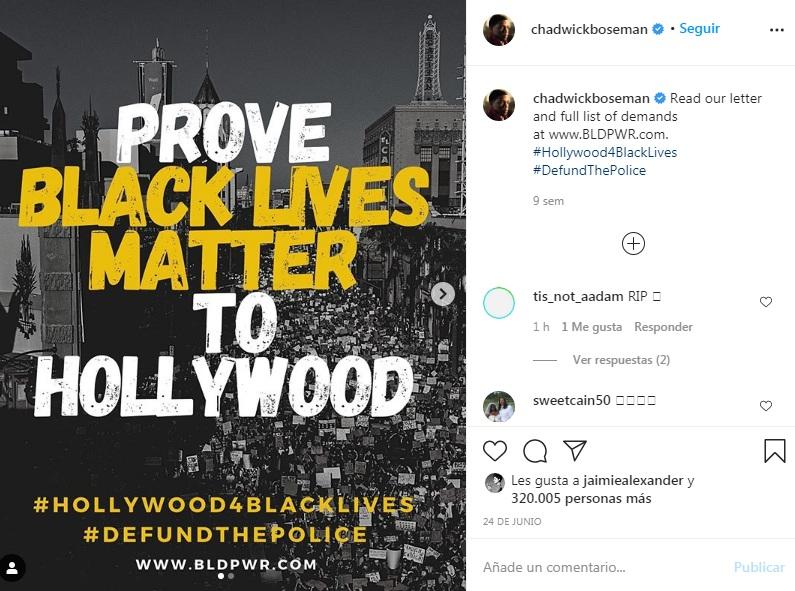This screenshot has height=591, width=795.
Task: Submit comment with Publicar
Action: [759, 567]
